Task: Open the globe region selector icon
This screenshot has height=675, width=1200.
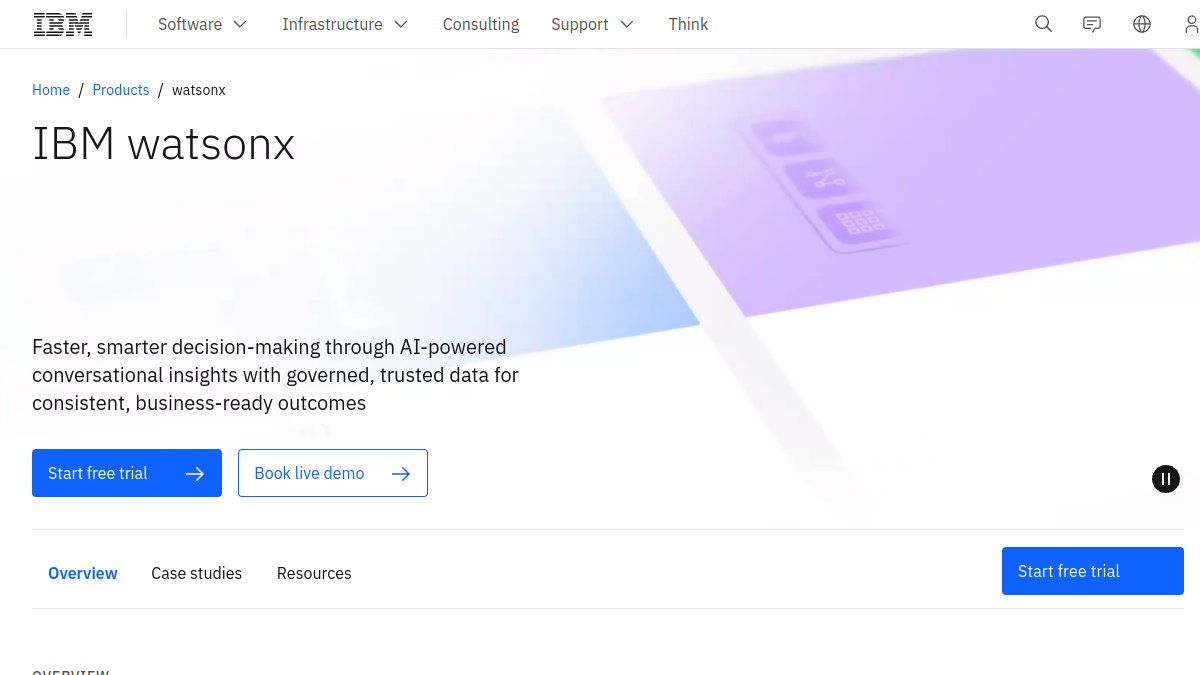Action: click(x=1142, y=24)
